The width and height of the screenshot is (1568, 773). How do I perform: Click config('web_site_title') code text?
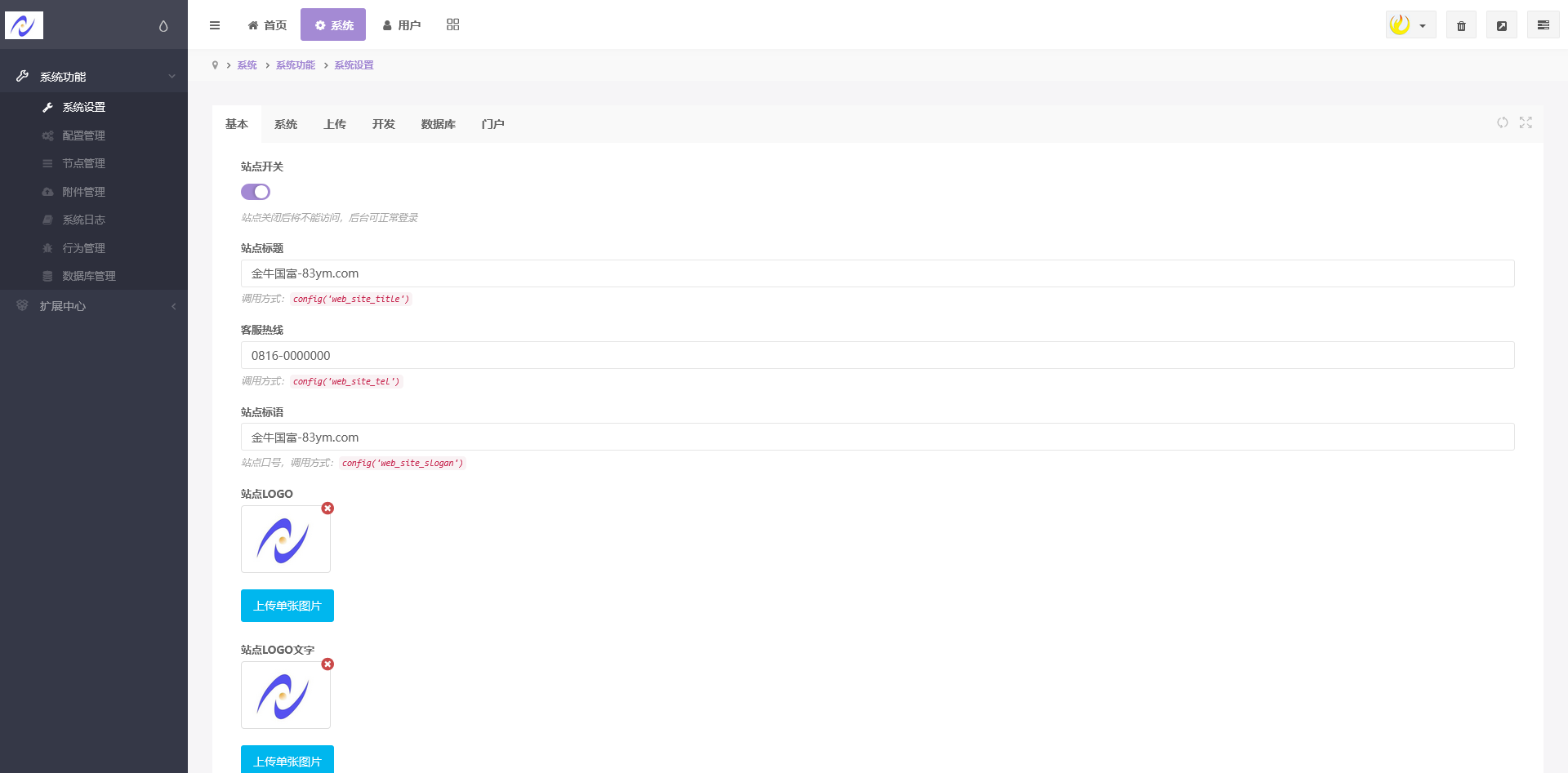[x=351, y=299]
